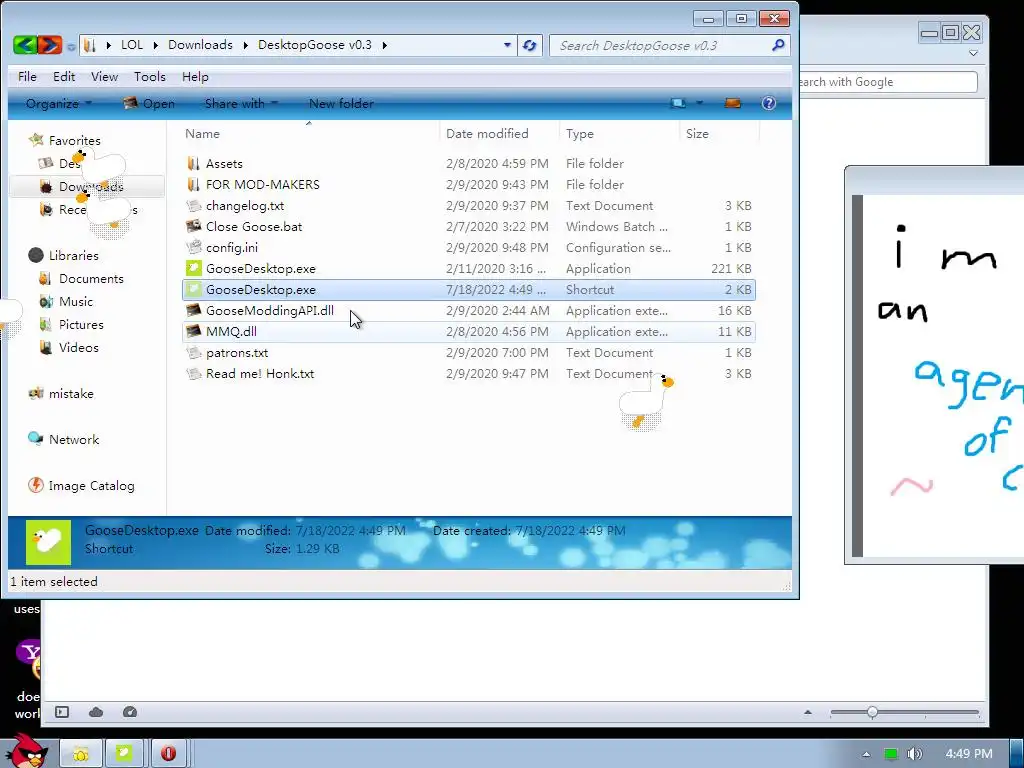Viewport: 1024px width, 768px height.
Task: Select Close Goose.bat file
Action: [x=469, y=226]
